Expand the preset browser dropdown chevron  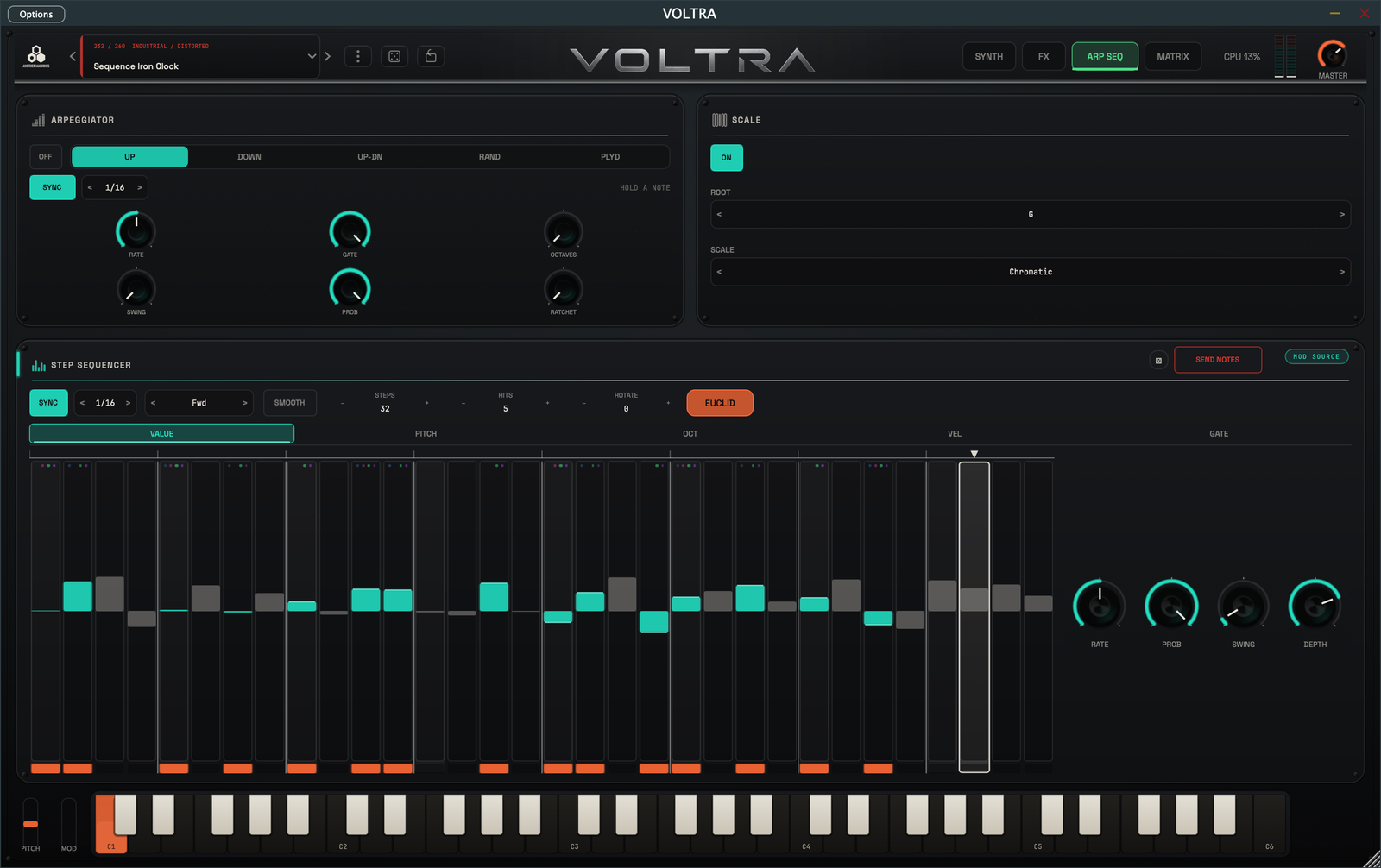312,56
